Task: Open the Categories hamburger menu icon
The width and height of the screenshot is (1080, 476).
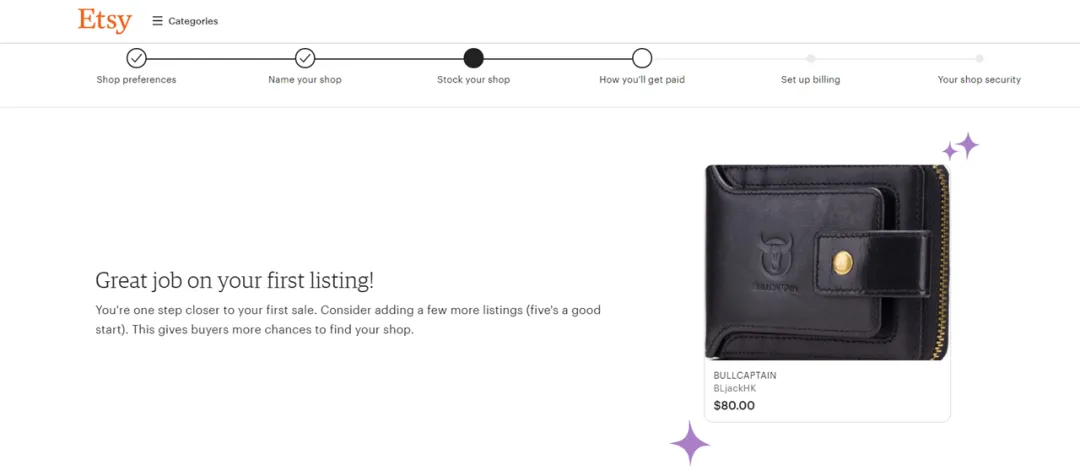Action: pyautogui.click(x=157, y=21)
